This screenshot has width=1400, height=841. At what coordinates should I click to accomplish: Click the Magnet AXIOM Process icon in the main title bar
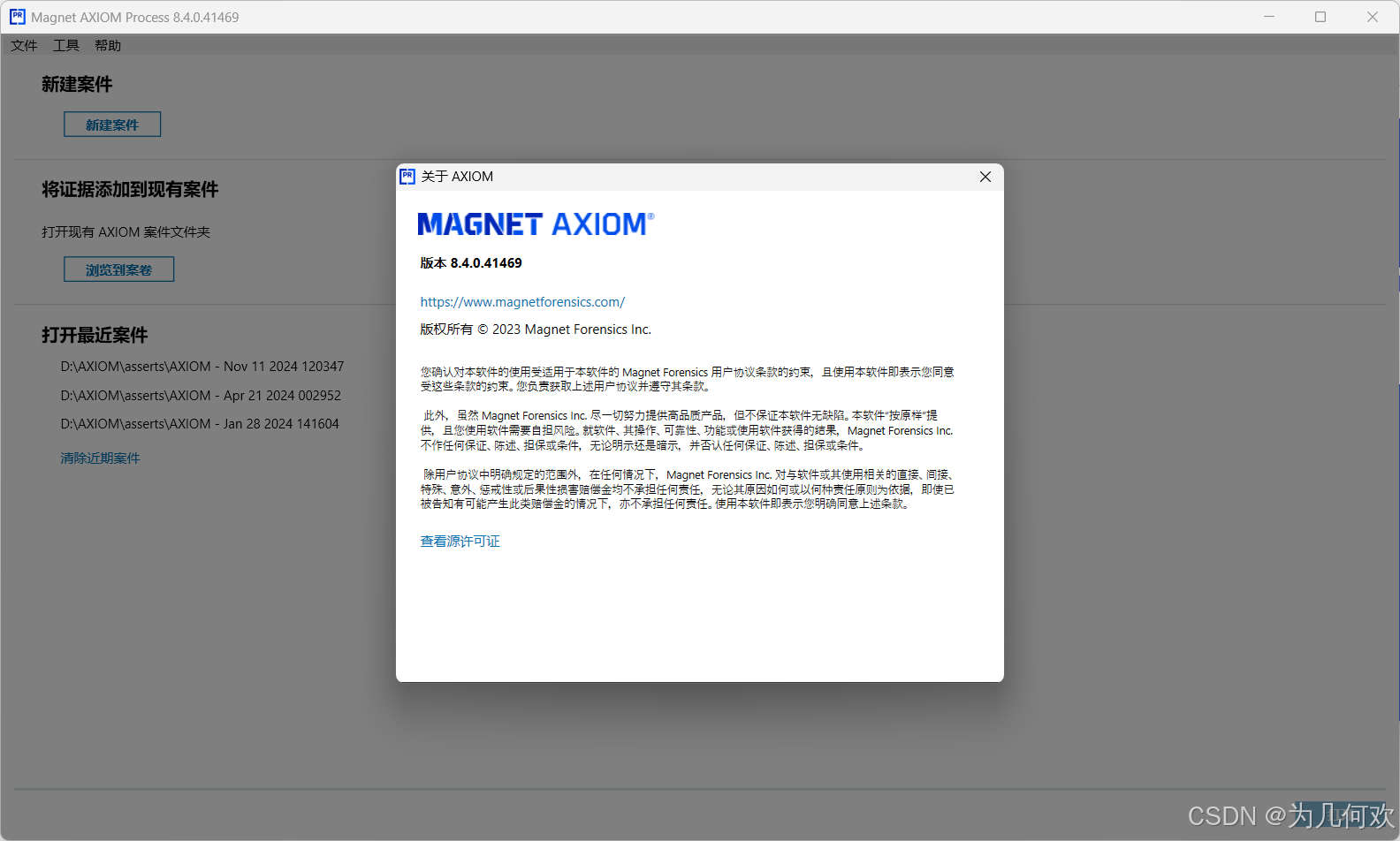coord(17,17)
